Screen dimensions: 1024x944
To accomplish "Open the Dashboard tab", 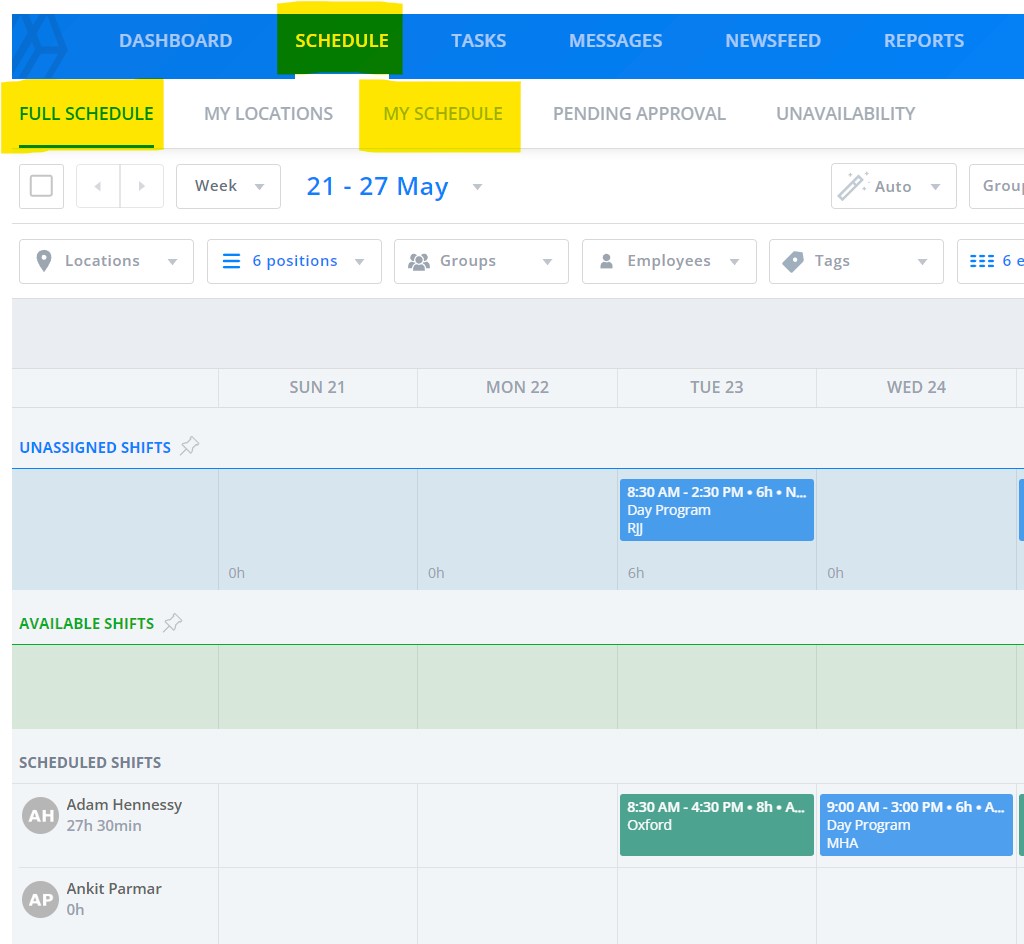I will coord(175,40).
